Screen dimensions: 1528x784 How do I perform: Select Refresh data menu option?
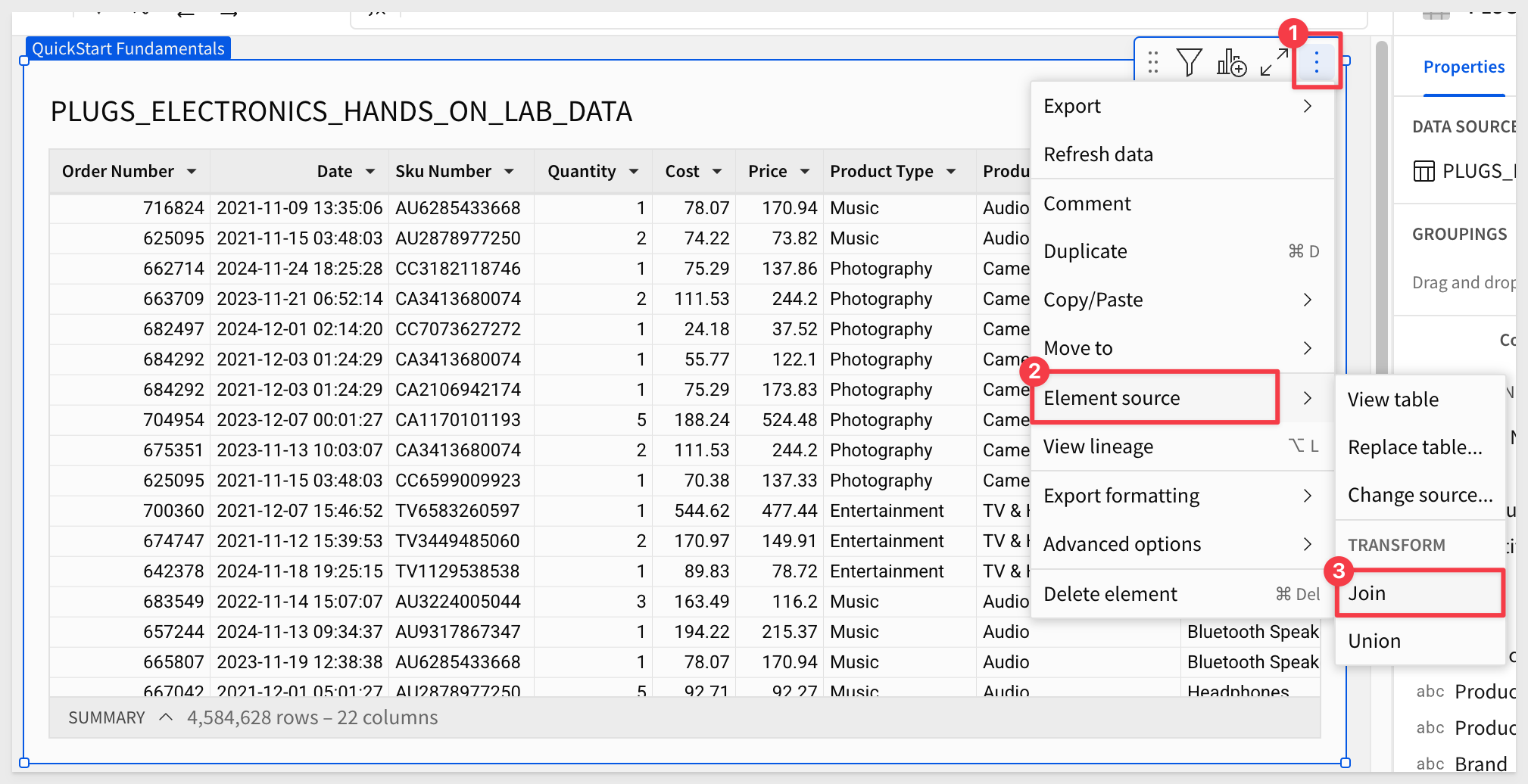1098,154
